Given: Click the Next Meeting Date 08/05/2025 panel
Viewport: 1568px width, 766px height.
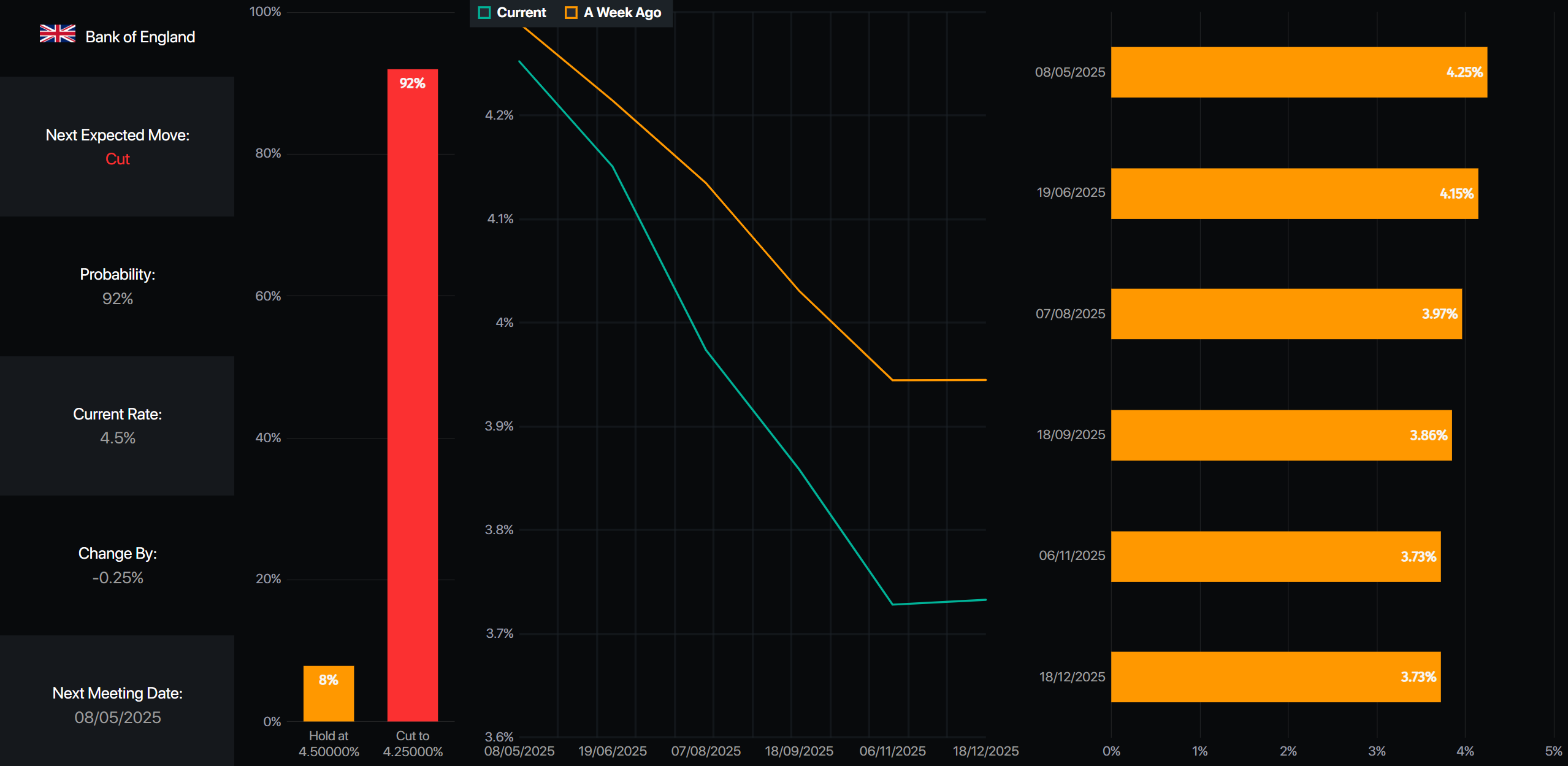Looking at the screenshot, I should click(117, 705).
